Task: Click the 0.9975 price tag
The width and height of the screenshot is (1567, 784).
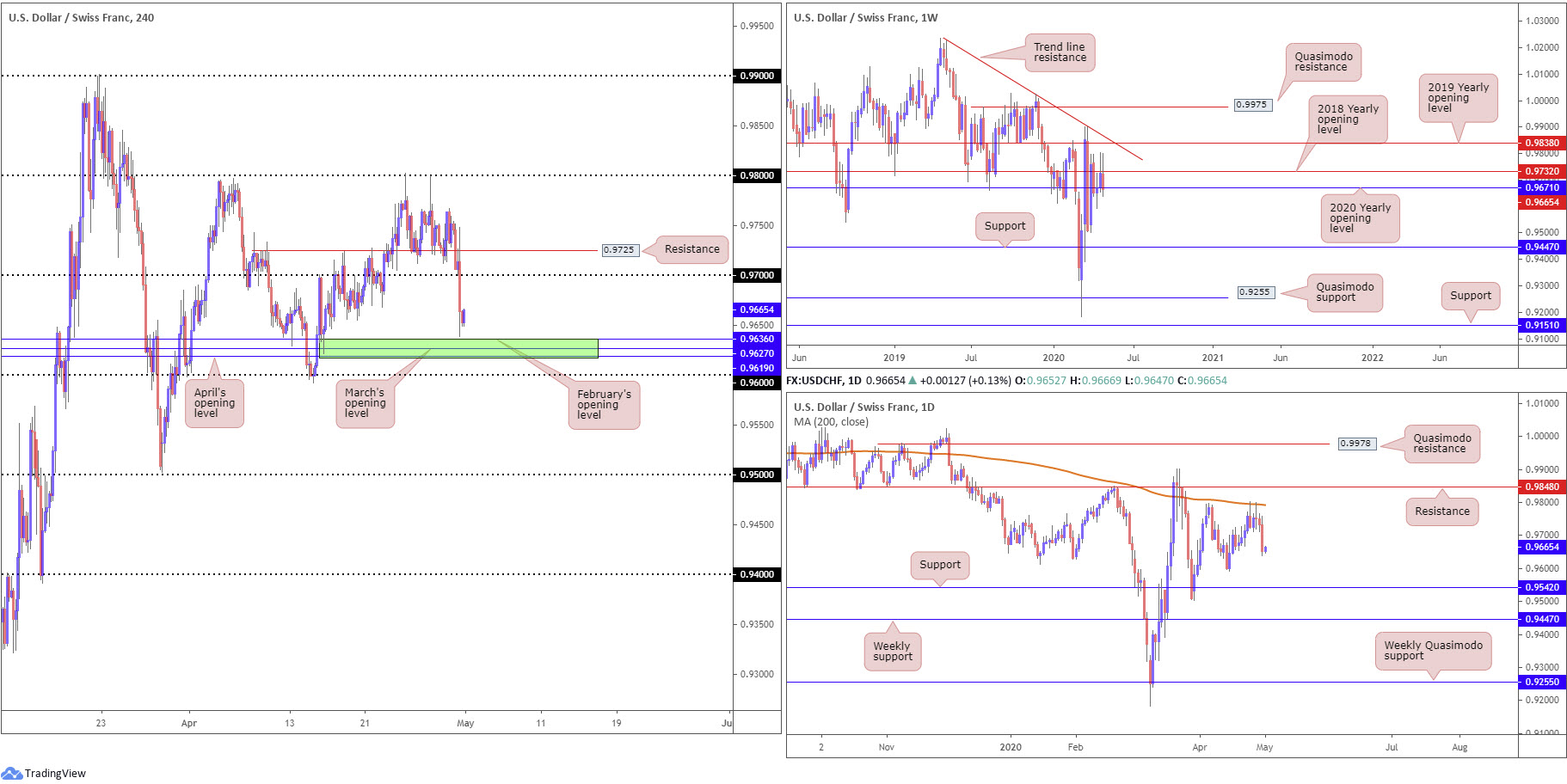Action: click(x=1251, y=105)
